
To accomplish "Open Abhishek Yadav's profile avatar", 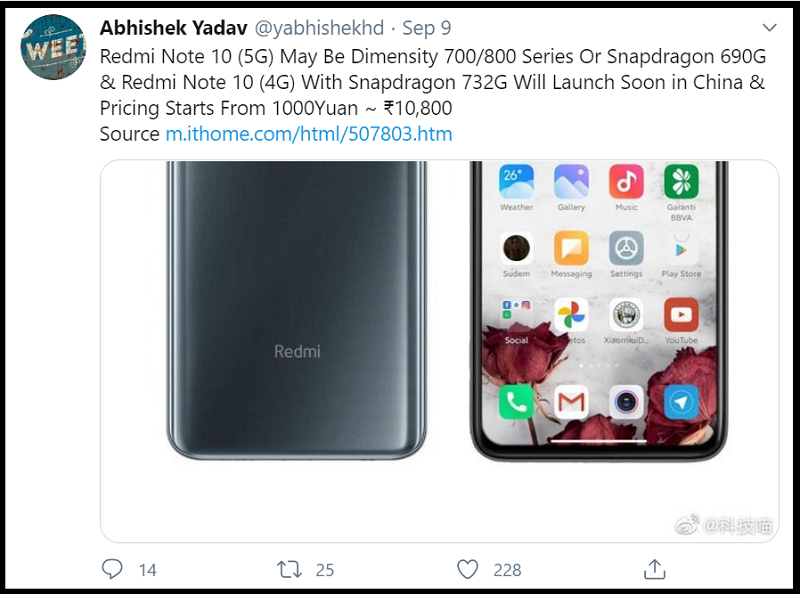I will click(x=52, y=47).
